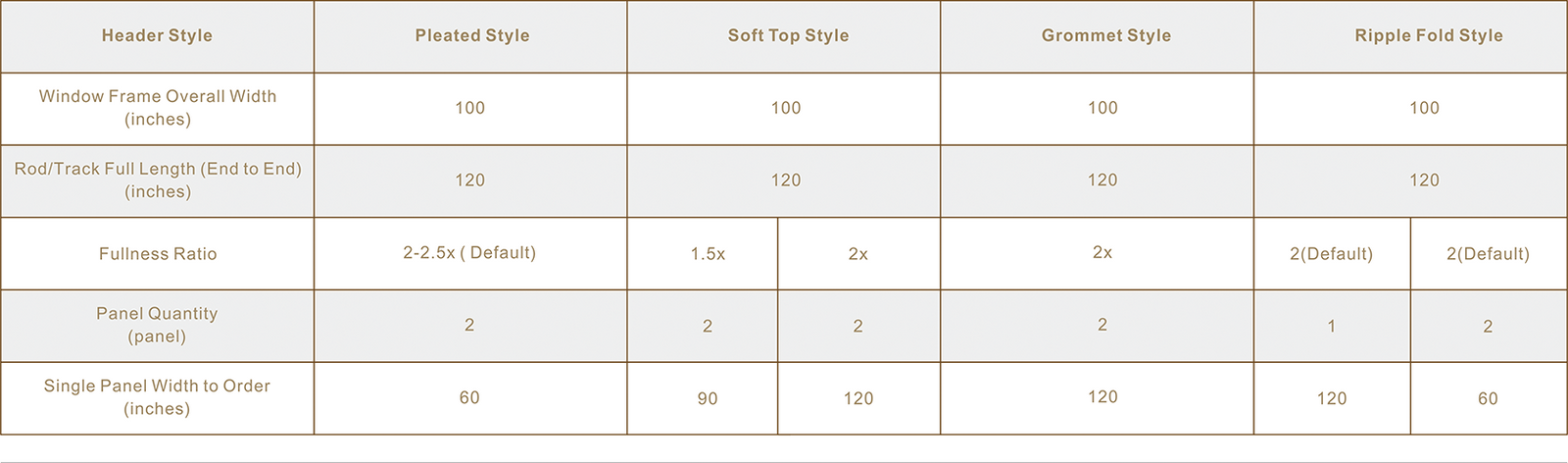Image resolution: width=1568 pixels, height=463 pixels.
Task: Click the Rod/Track Full Length row label
Action: tap(157, 180)
